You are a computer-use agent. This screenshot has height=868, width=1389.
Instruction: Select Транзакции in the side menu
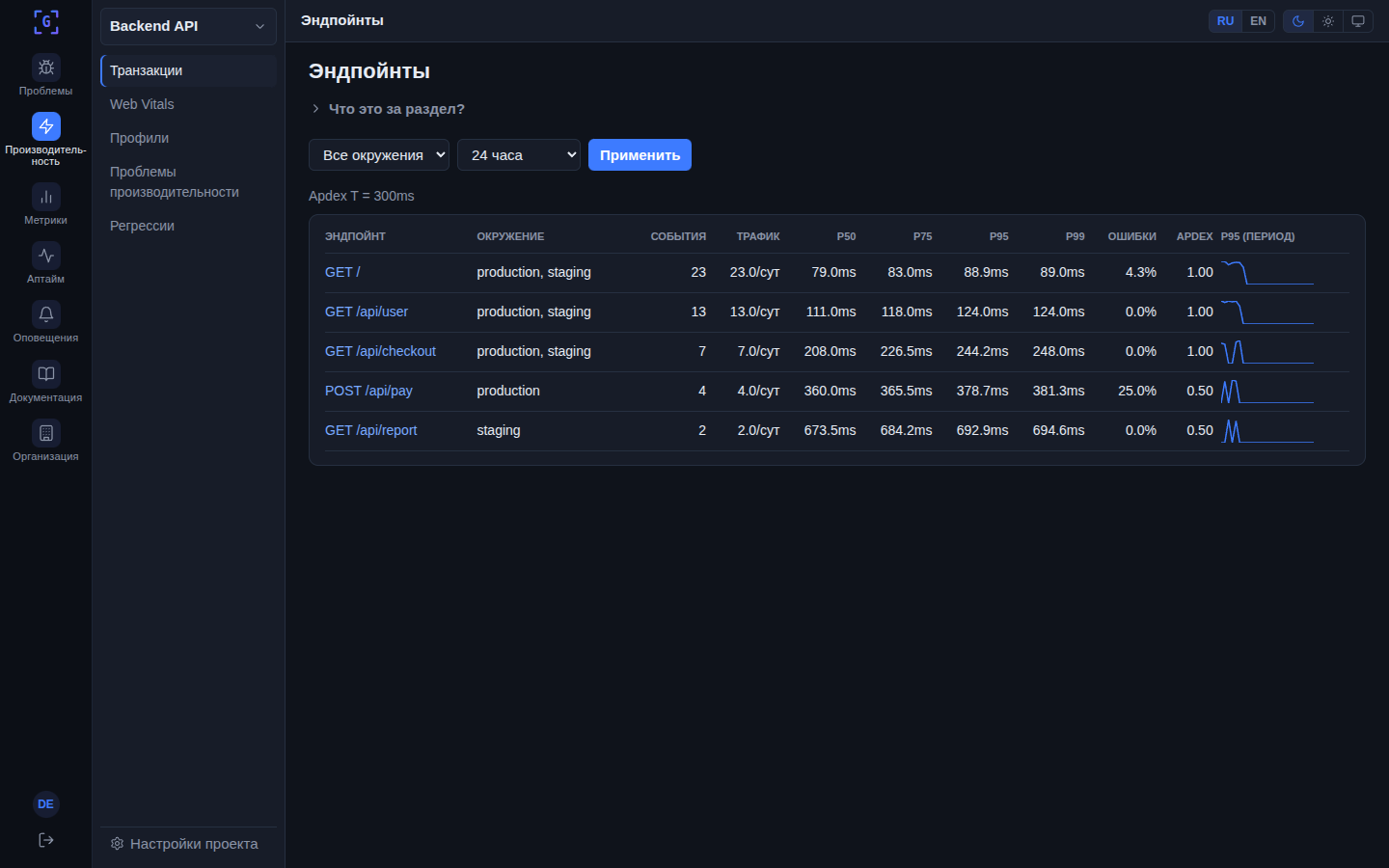(x=188, y=70)
